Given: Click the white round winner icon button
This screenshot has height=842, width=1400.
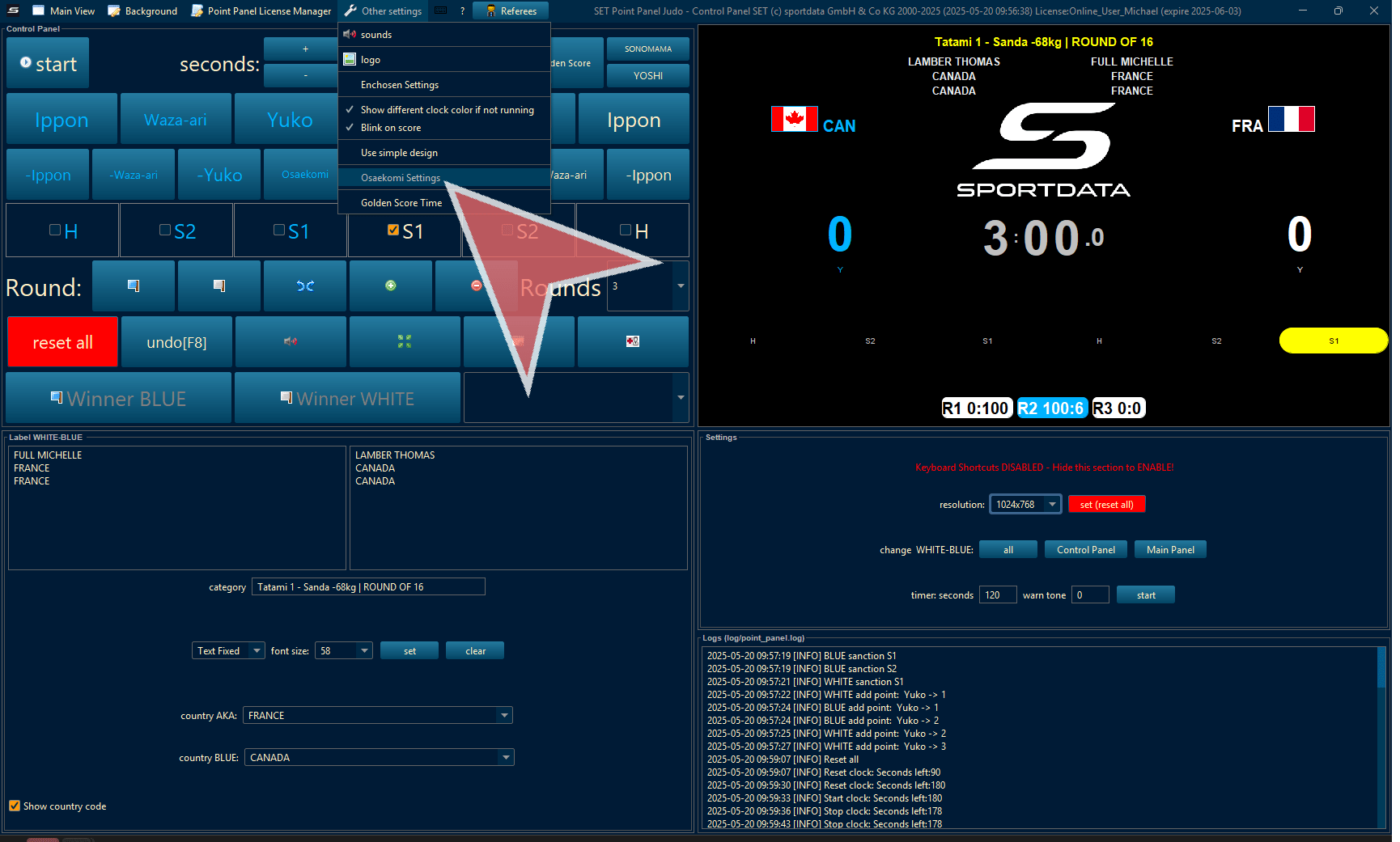Looking at the screenshot, I should (219, 286).
